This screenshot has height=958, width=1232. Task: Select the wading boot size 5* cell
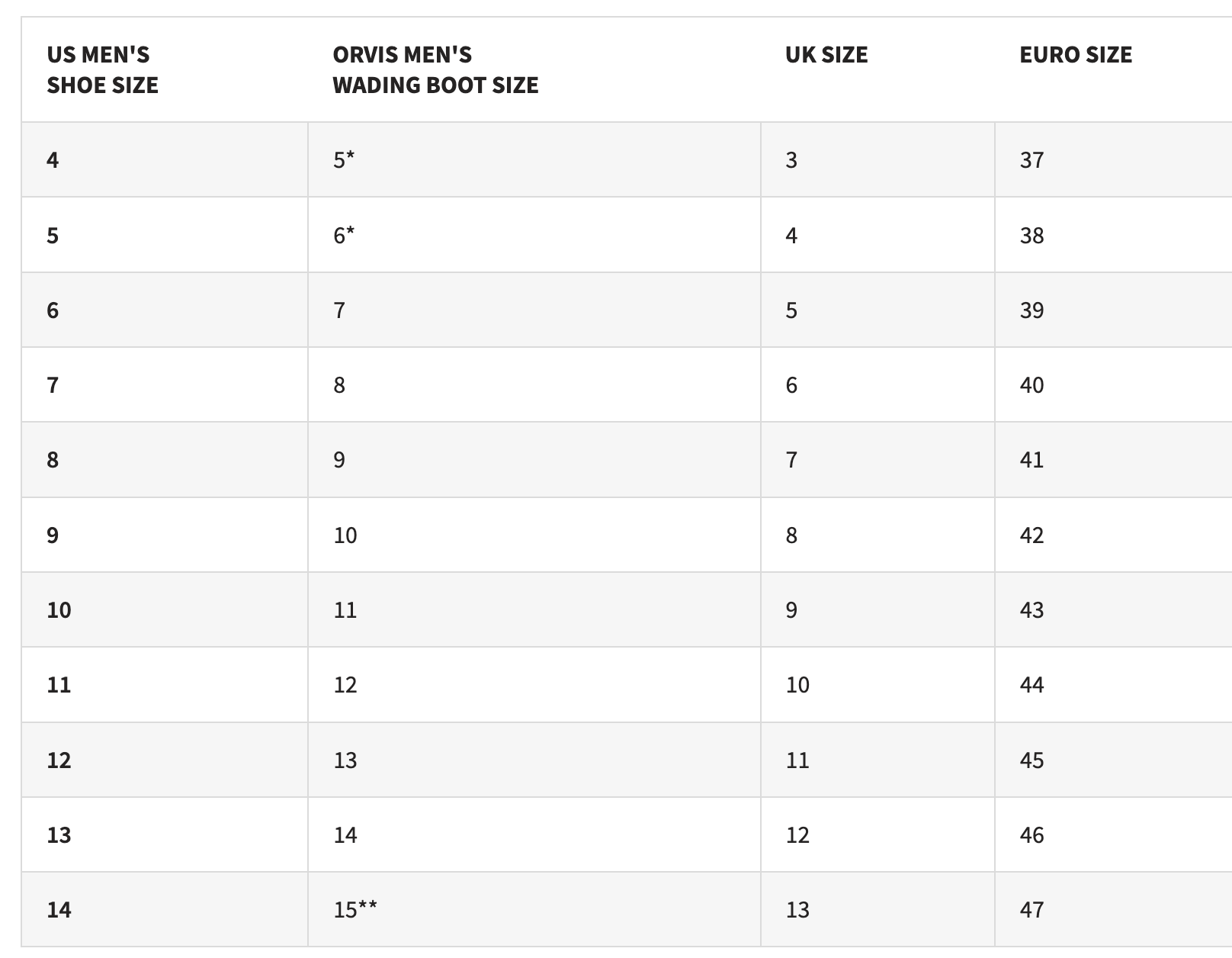pos(534,159)
